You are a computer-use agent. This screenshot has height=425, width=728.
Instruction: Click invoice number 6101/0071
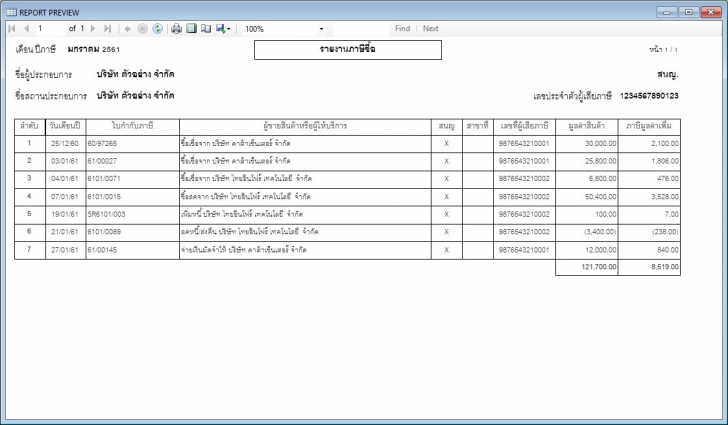coord(104,179)
